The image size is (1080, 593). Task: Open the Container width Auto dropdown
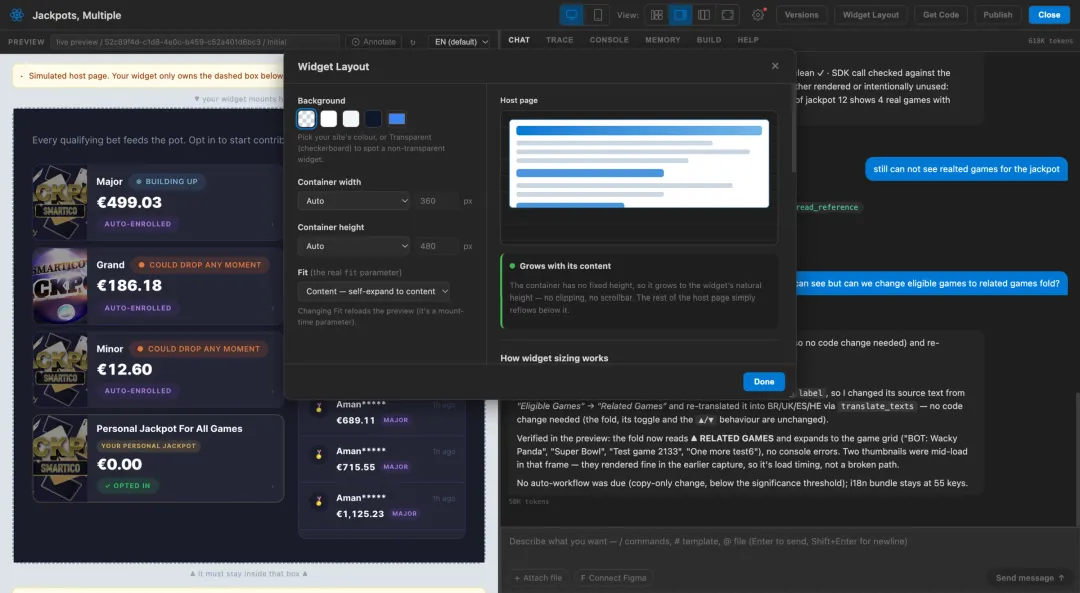coord(354,201)
